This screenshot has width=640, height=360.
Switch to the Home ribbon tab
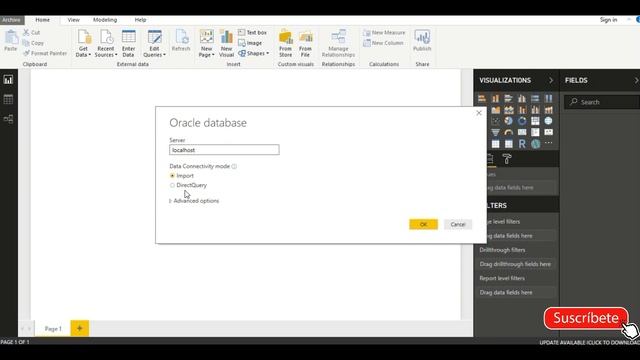pos(42,20)
